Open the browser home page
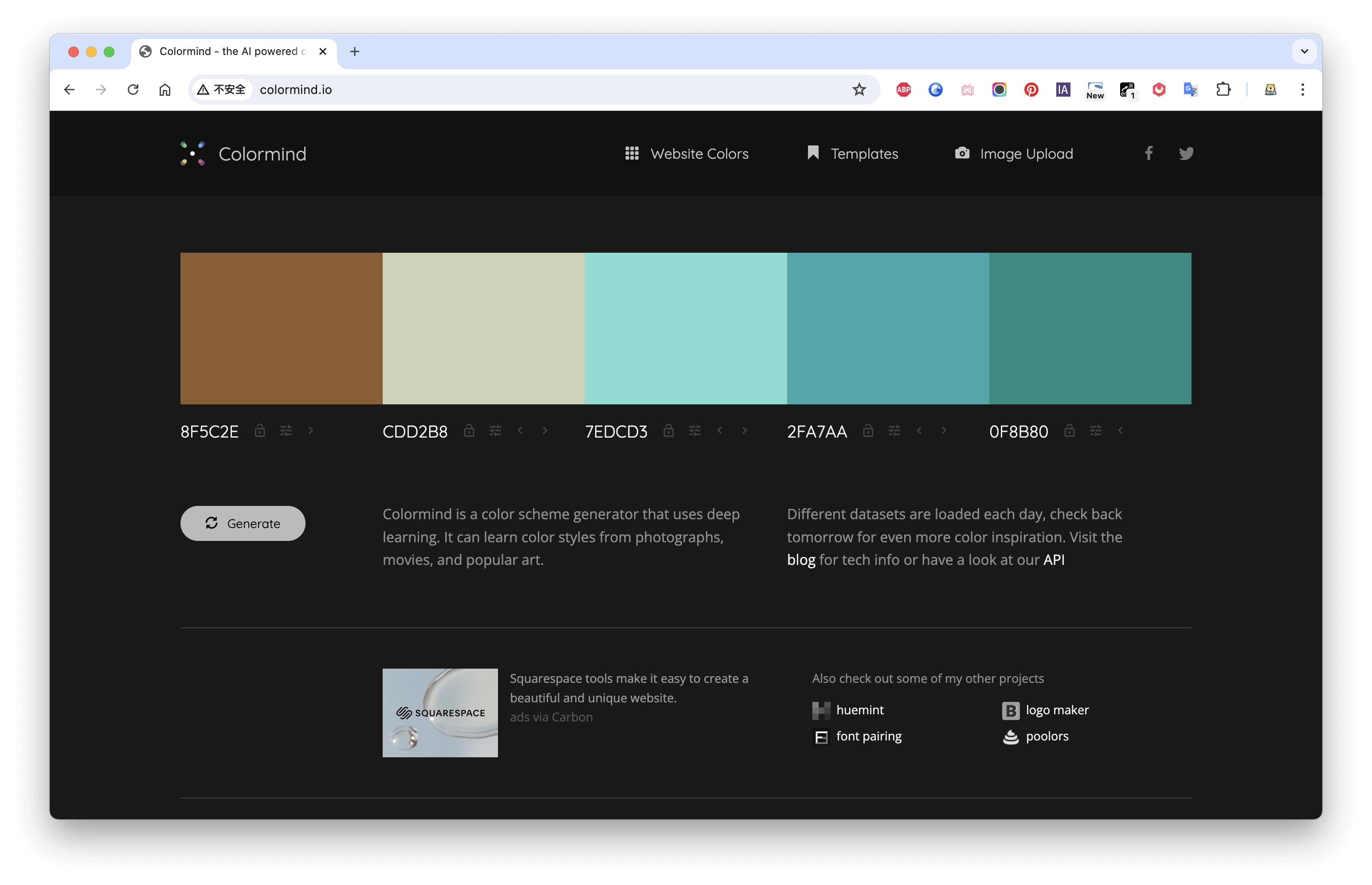 click(165, 90)
